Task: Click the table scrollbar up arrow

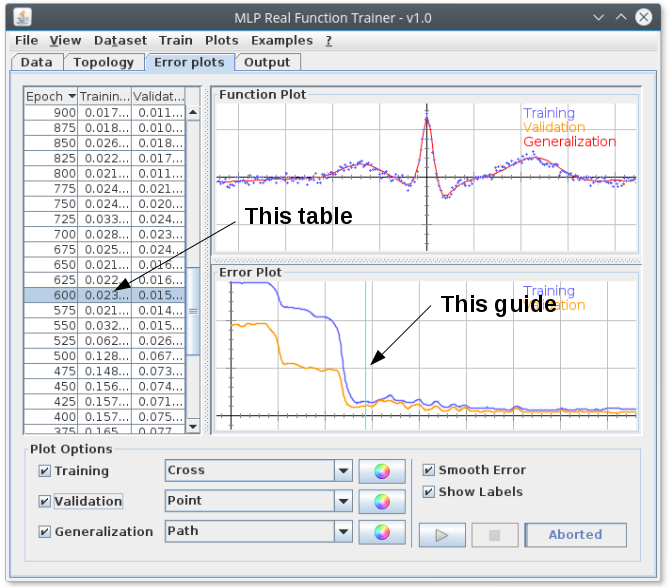Action: (193, 113)
